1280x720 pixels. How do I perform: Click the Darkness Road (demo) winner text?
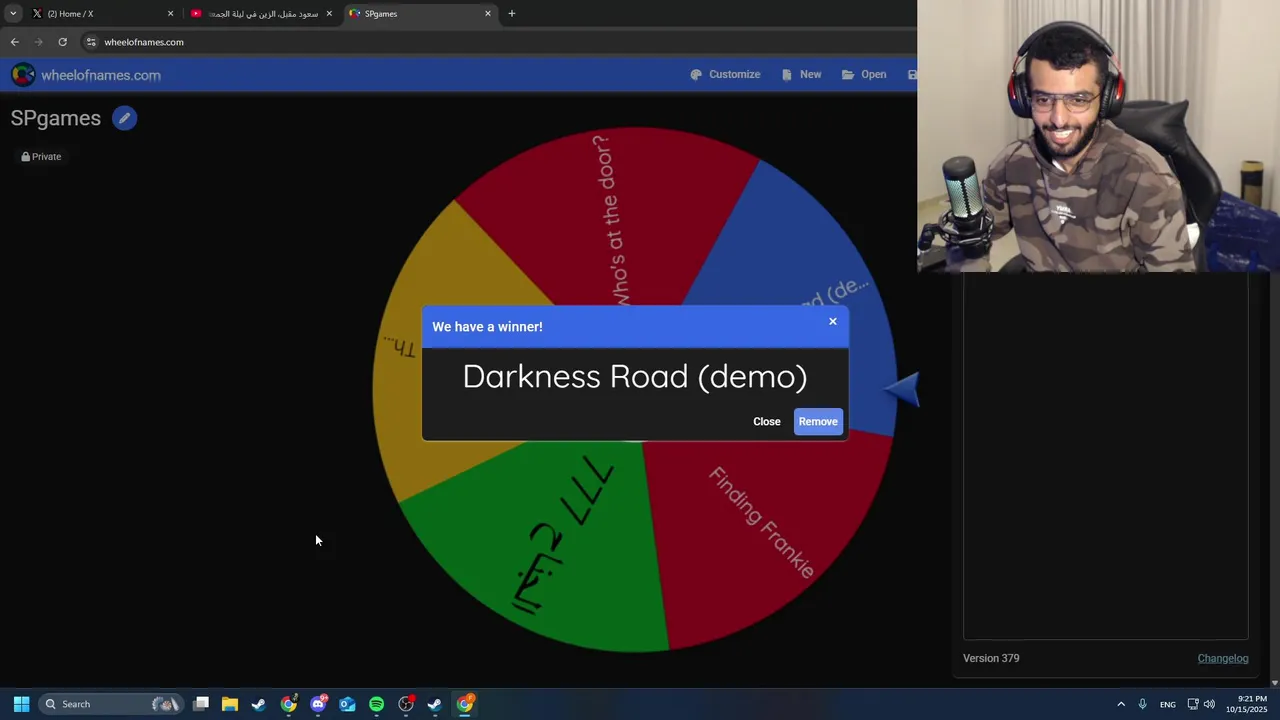coord(635,376)
